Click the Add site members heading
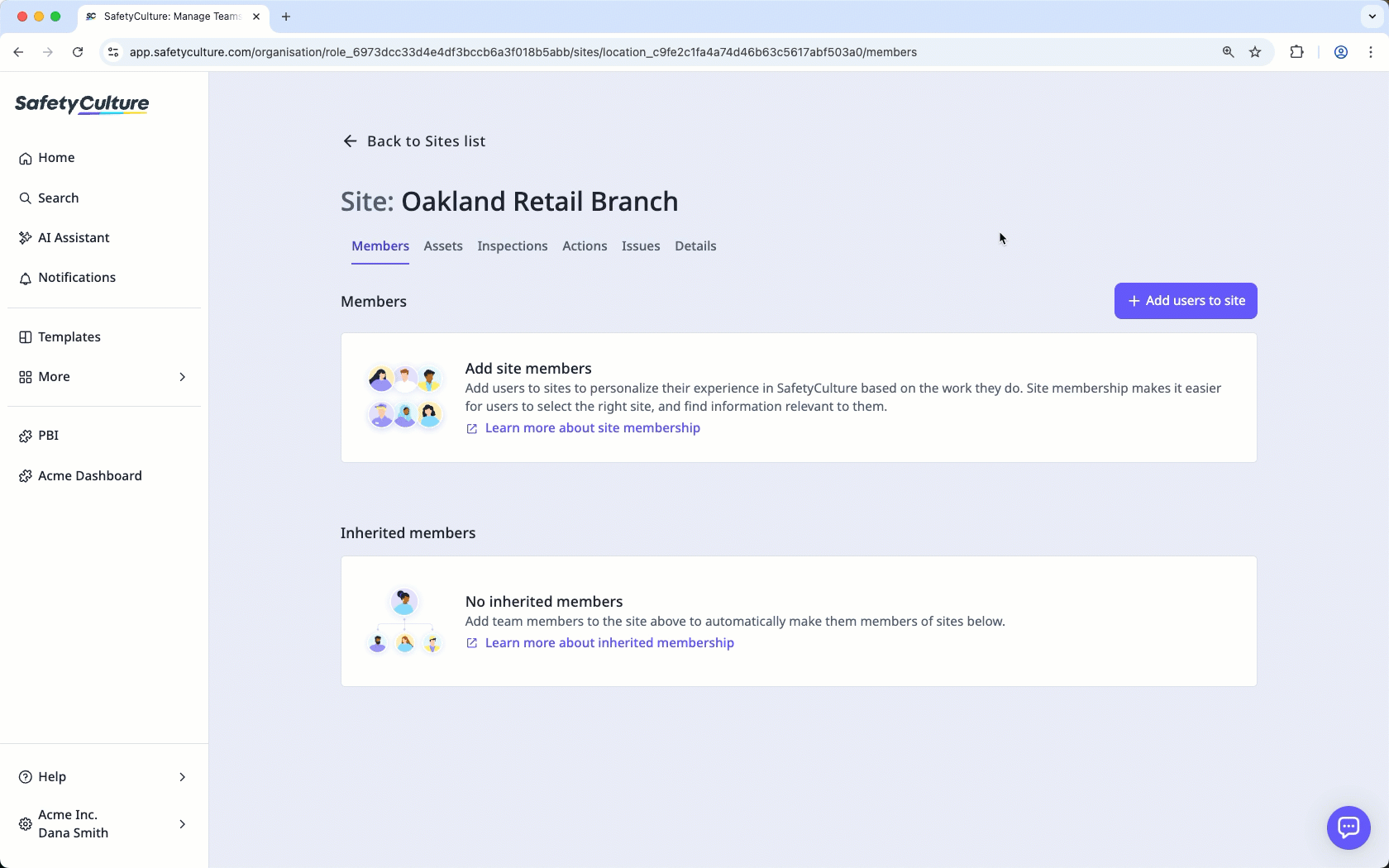 (x=528, y=369)
